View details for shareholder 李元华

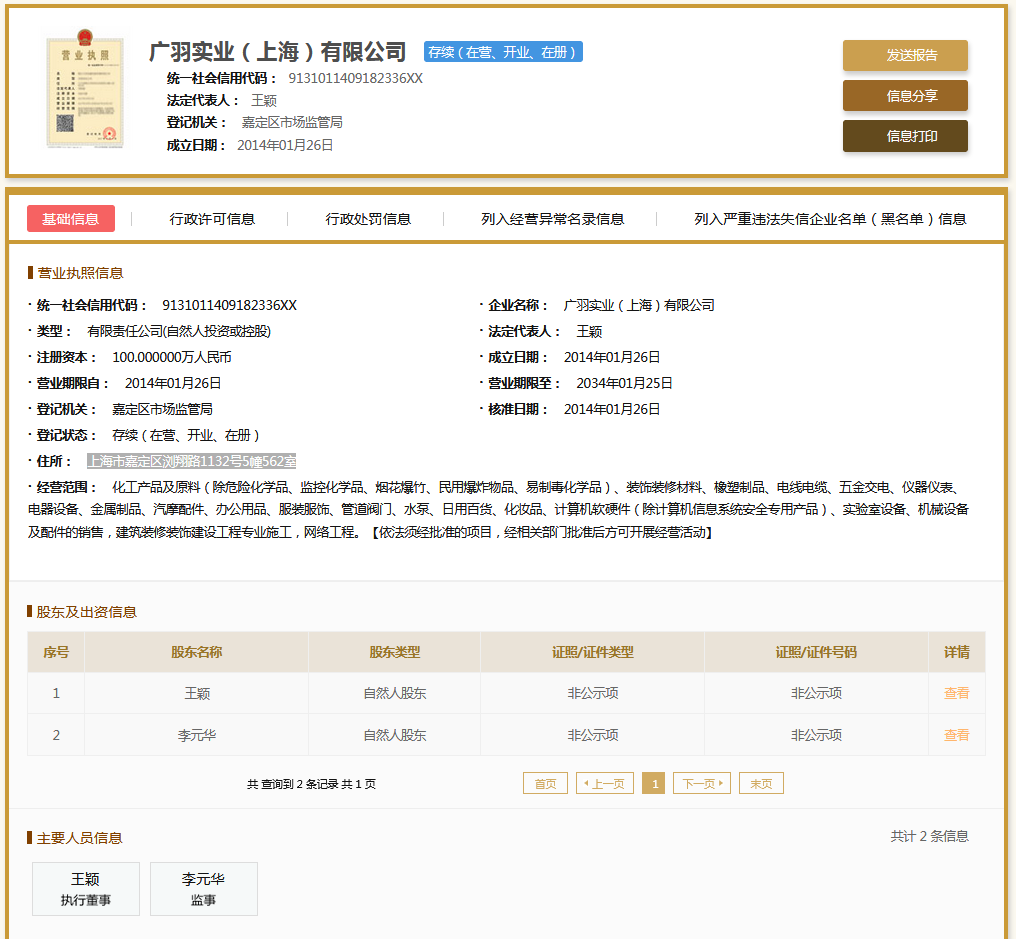coord(956,735)
